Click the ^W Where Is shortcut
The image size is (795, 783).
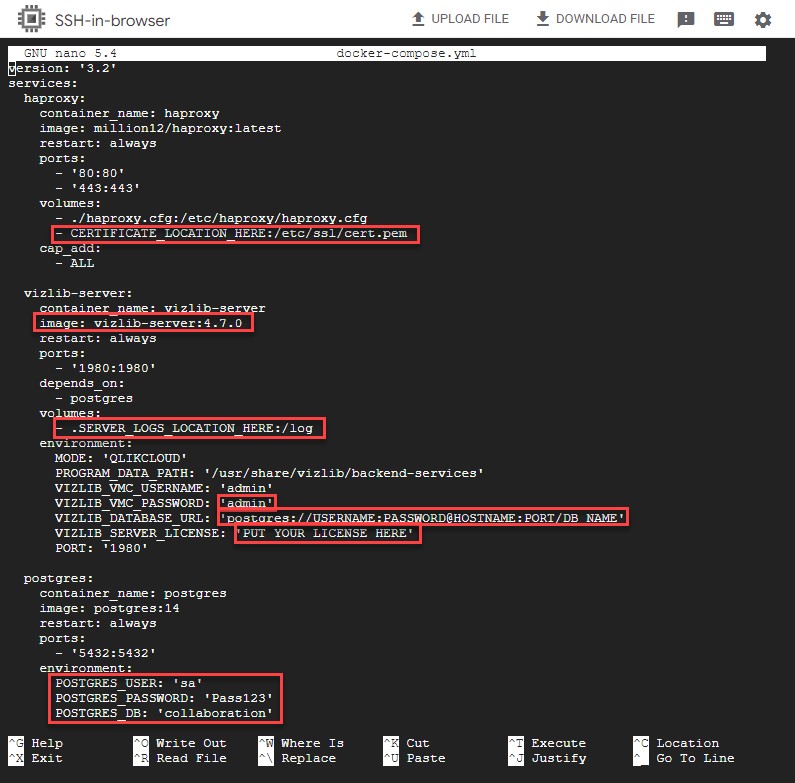(x=301, y=743)
